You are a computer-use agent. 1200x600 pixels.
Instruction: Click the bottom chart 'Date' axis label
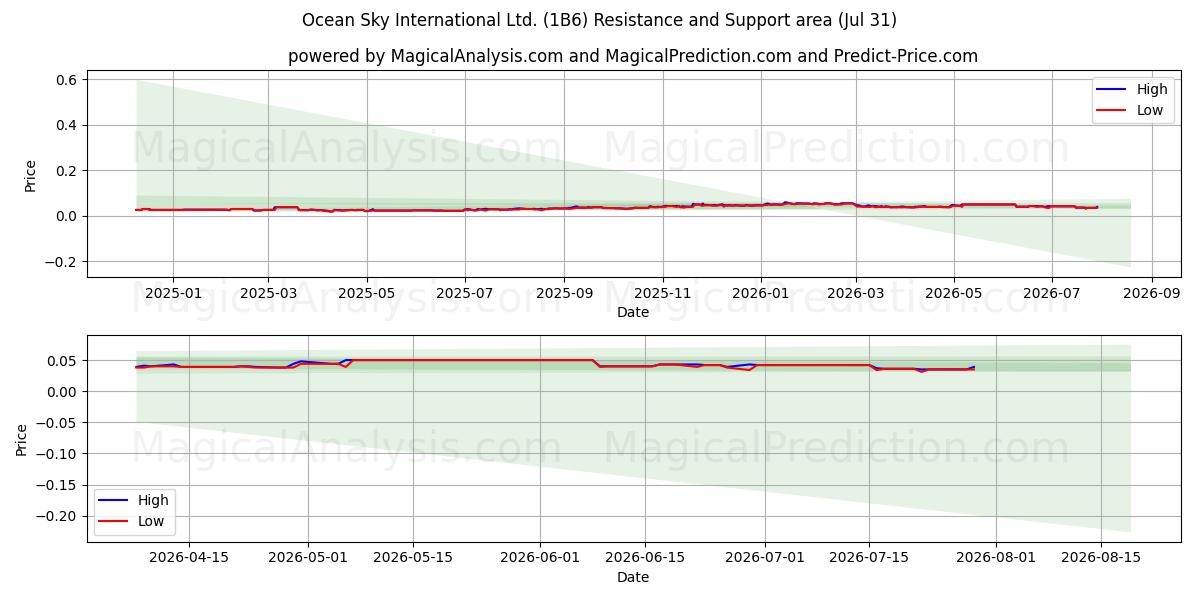coord(633,577)
